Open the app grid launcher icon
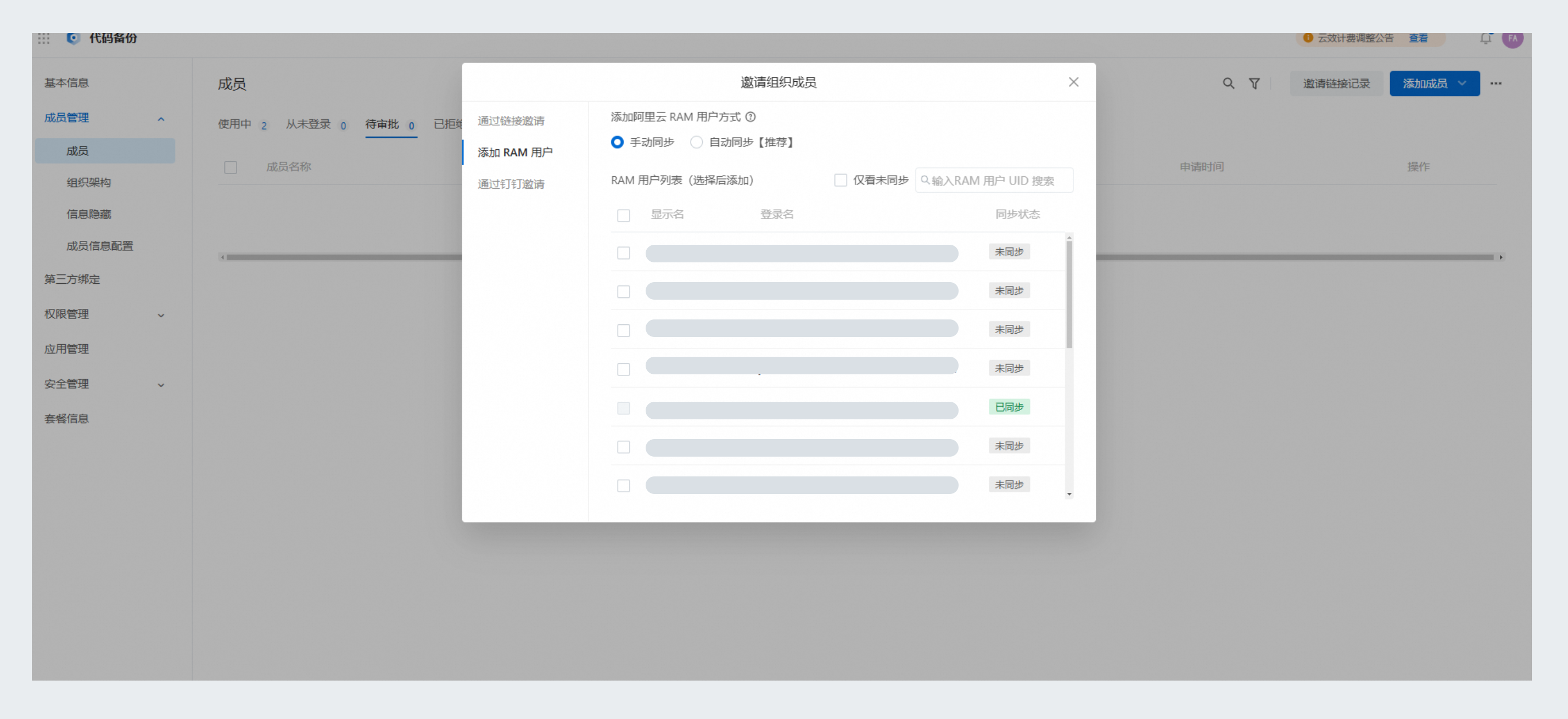 pos(44,38)
